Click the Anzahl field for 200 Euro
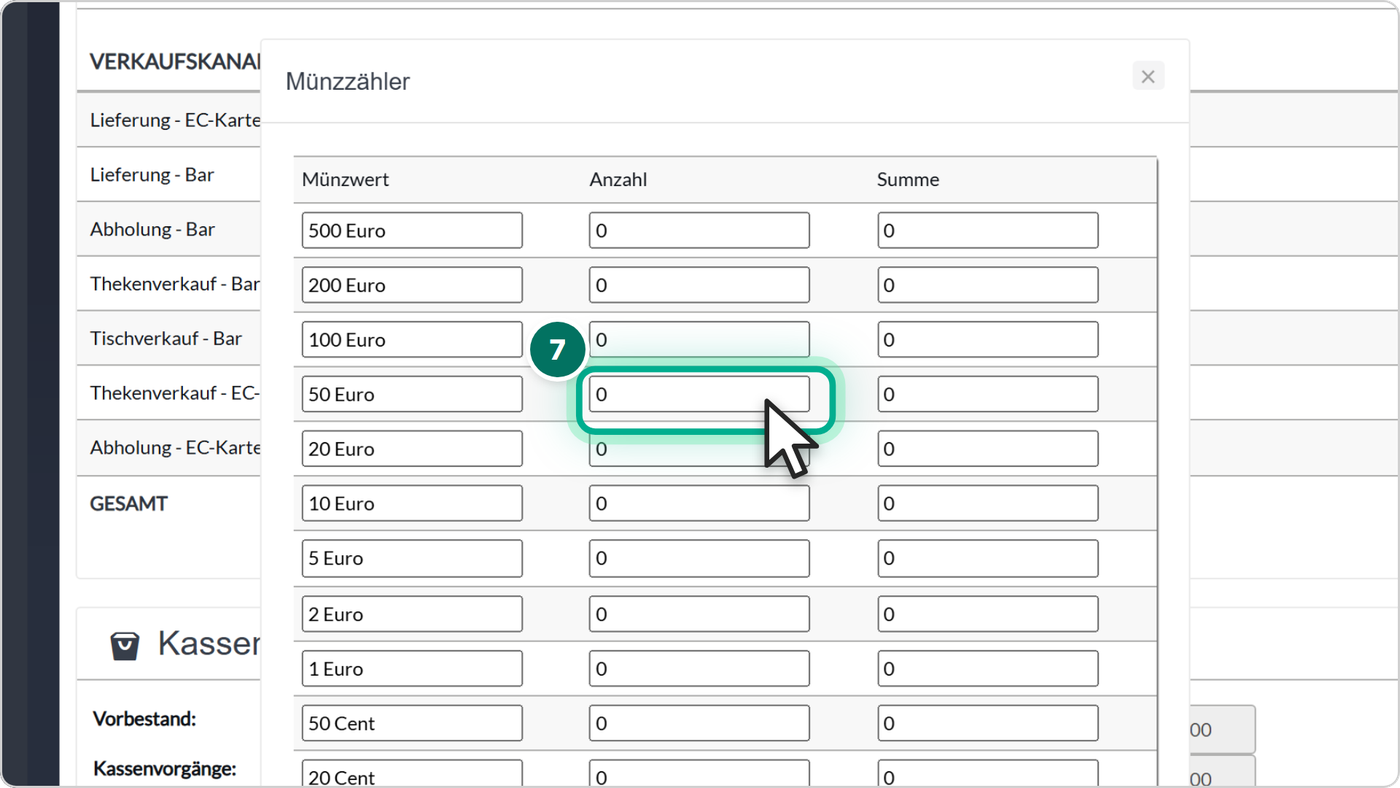1400x788 pixels. (x=699, y=285)
